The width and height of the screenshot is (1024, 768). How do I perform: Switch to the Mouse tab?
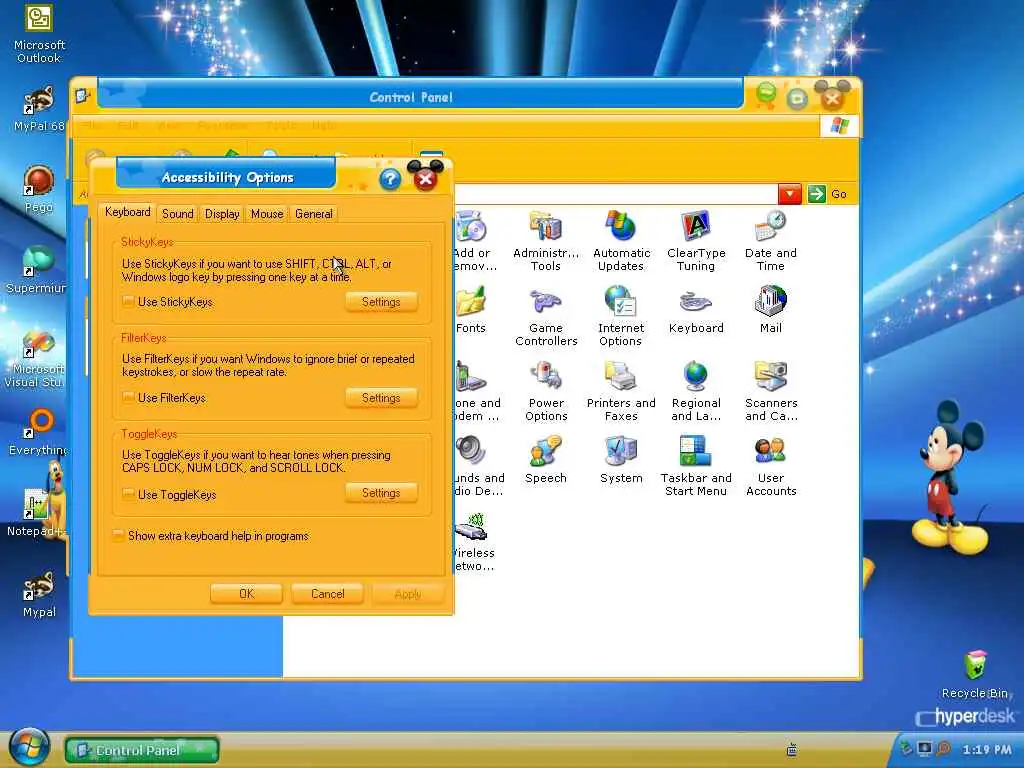pyautogui.click(x=267, y=214)
